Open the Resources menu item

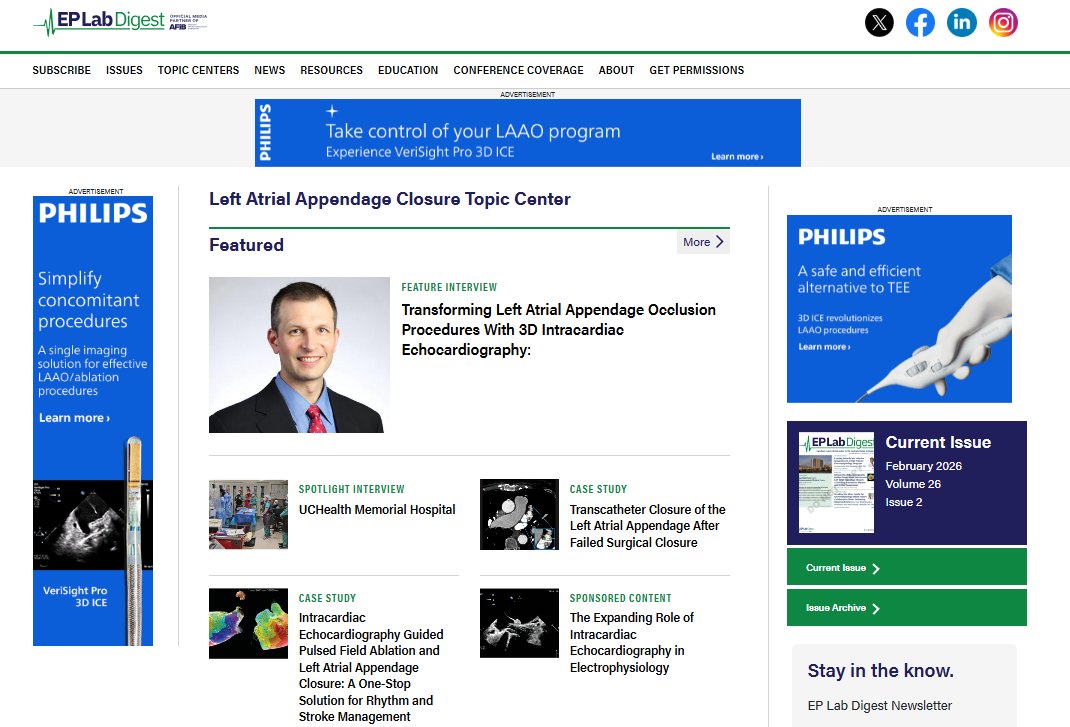332,70
